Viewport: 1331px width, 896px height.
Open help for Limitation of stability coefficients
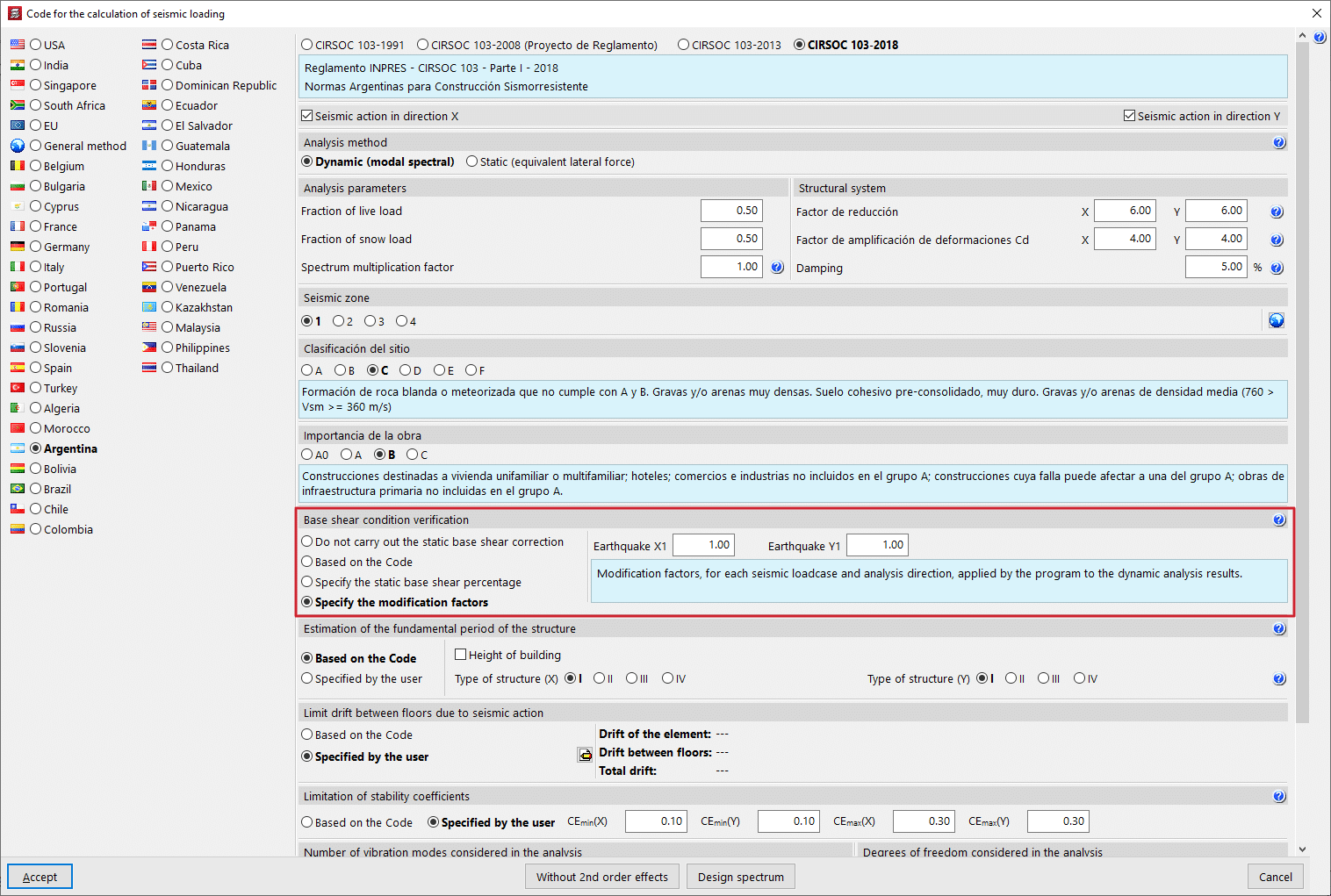[1278, 797]
